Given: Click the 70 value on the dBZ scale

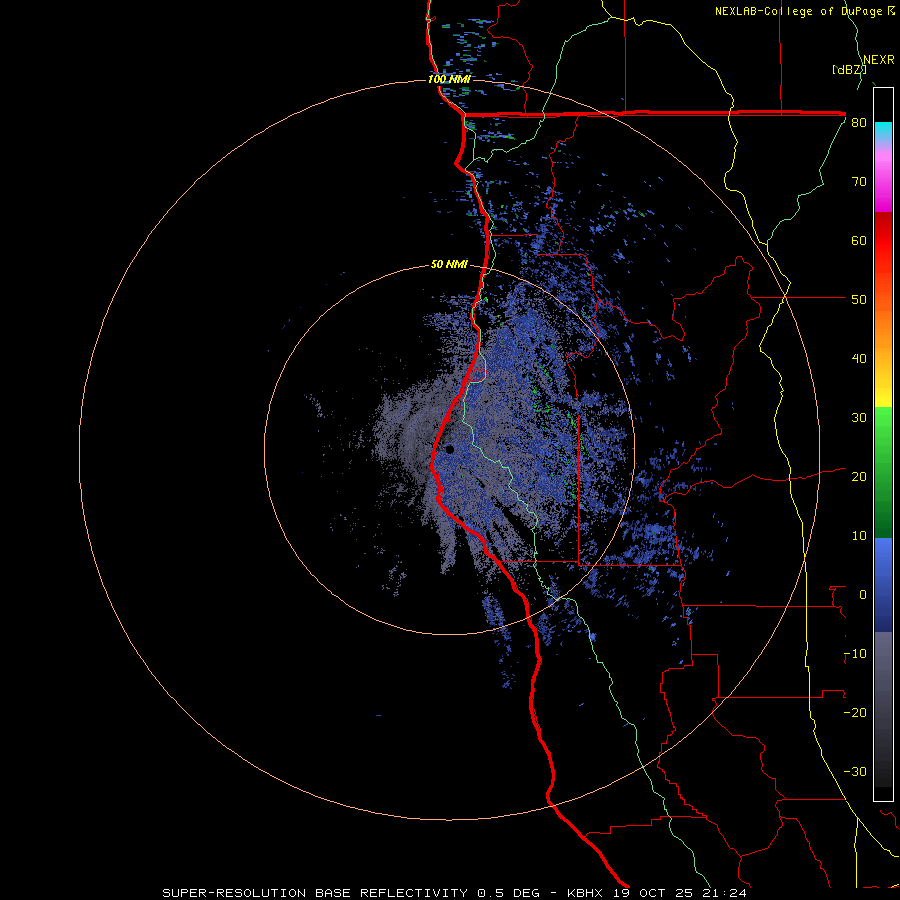Looking at the screenshot, I should (x=859, y=182).
